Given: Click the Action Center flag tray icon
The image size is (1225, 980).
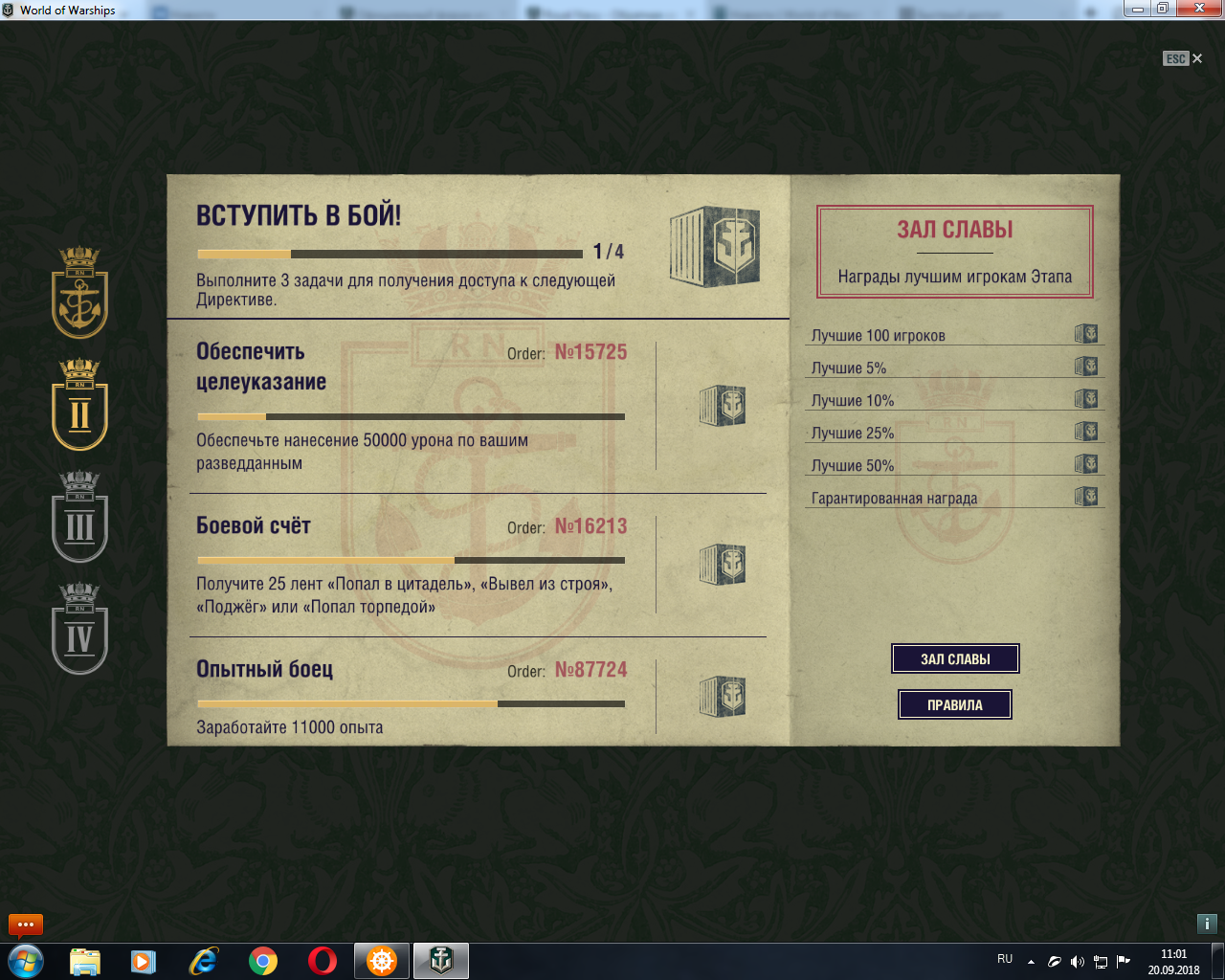Looking at the screenshot, I should (x=1123, y=962).
